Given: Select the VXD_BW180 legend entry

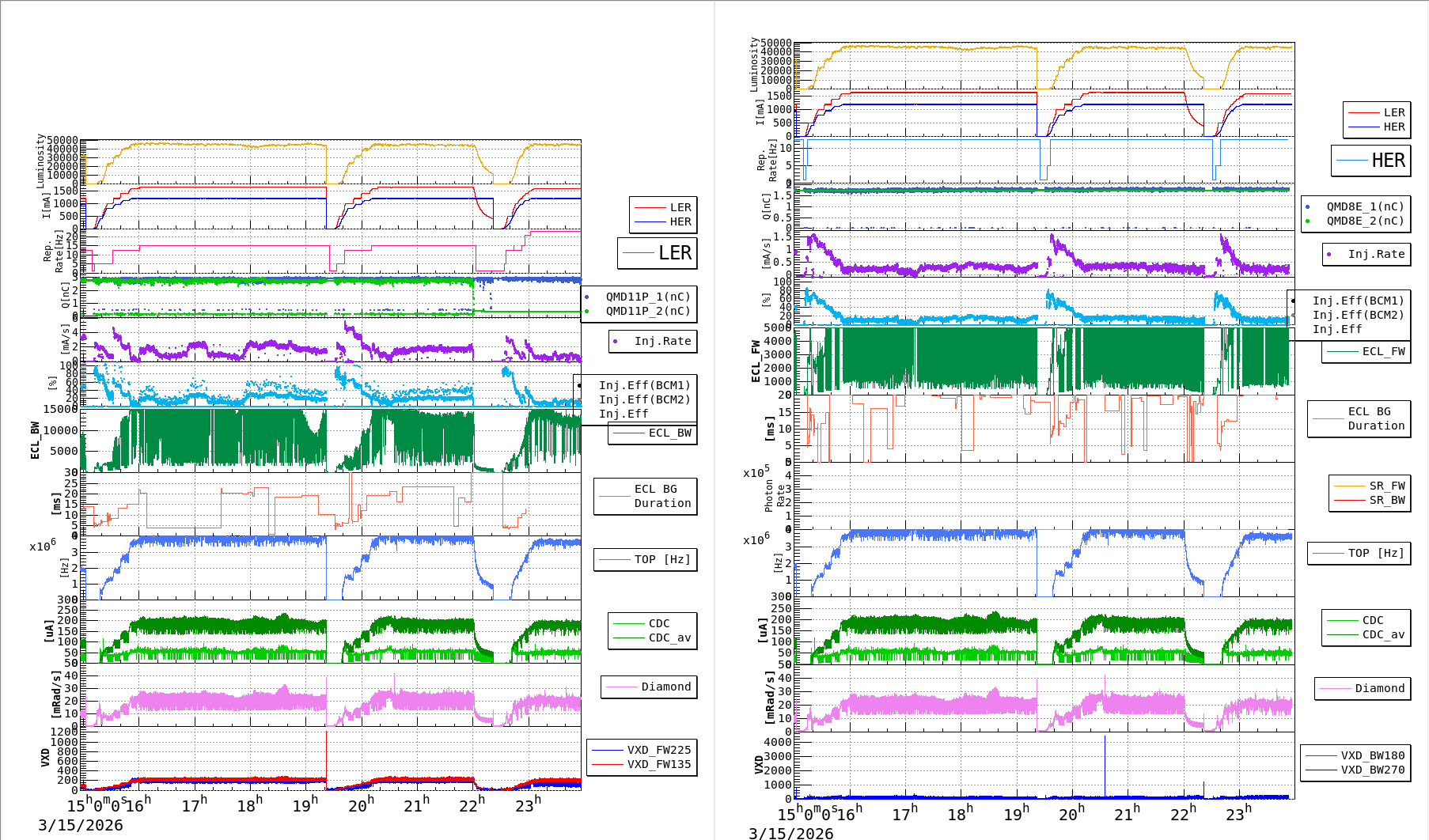Looking at the screenshot, I should [1371, 755].
